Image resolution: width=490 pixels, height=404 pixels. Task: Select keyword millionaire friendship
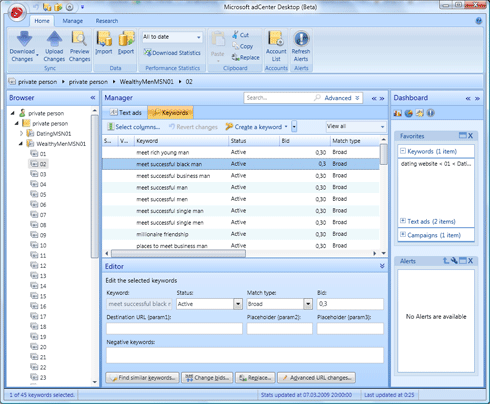(241, 234)
